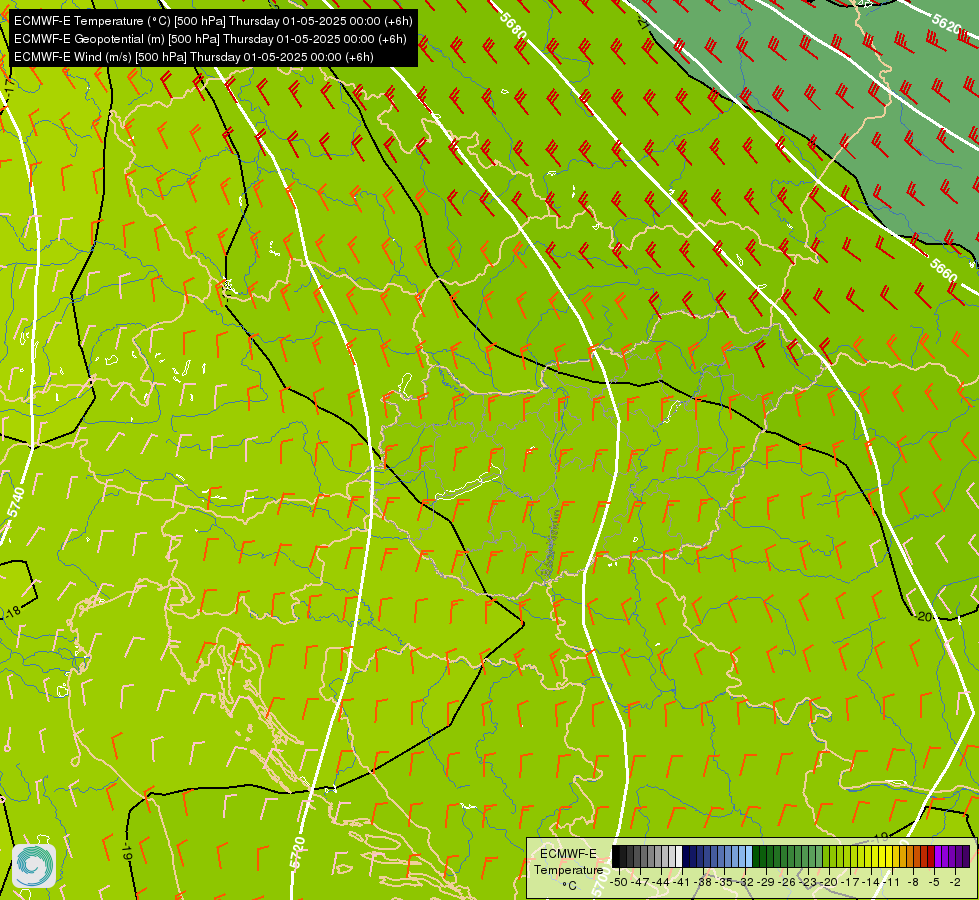Image resolution: width=979 pixels, height=900 pixels.
Task: Click the 5680 geopotential contour label
Action: [x=513, y=25]
